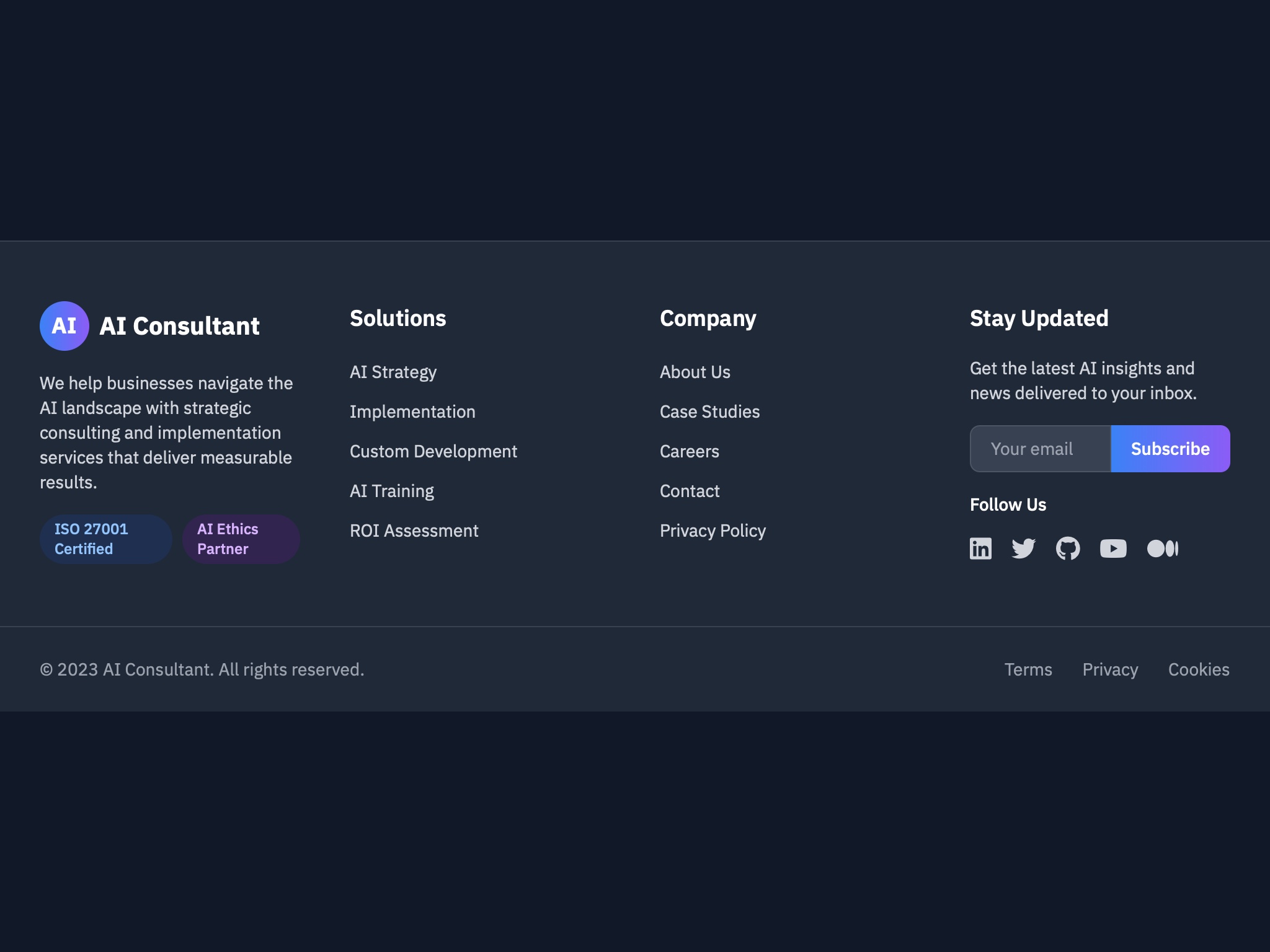Click the YouTube channel icon
Image resolution: width=1270 pixels, height=952 pixels.
click(x=1113, y=548)
